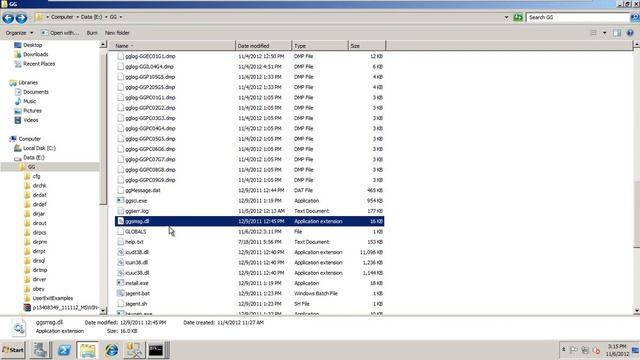
Task: Select the ggserr.log file
Action: [137, 211]
